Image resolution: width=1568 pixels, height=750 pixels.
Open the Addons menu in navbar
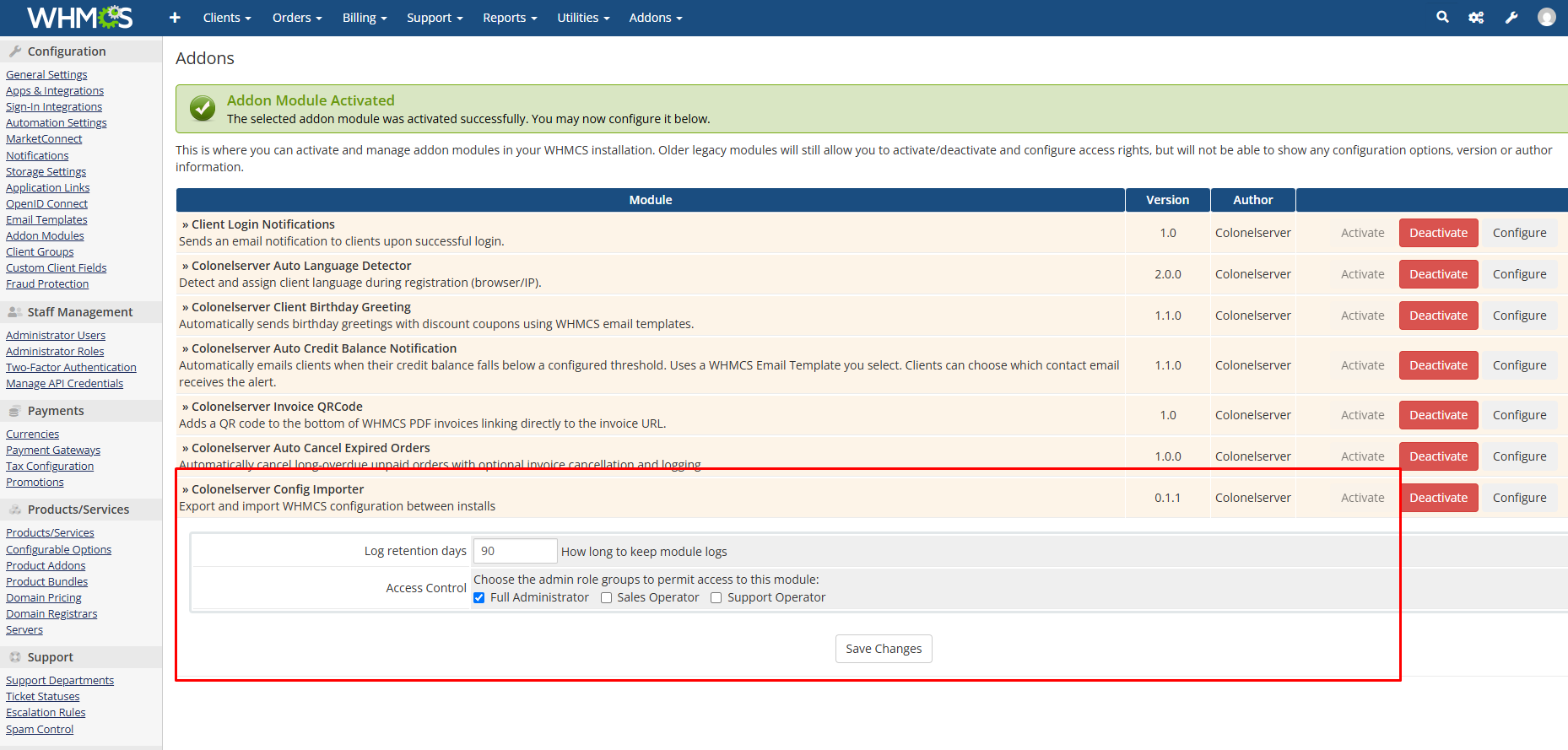tap(655, 18)
